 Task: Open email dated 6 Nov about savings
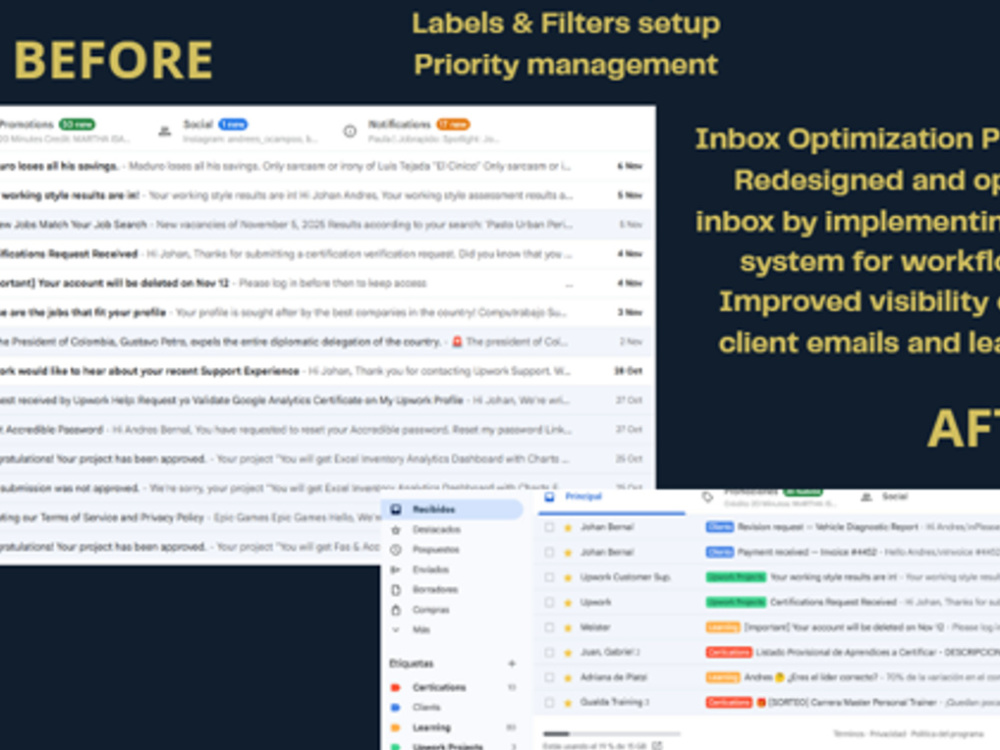click(x=326, y=166)
